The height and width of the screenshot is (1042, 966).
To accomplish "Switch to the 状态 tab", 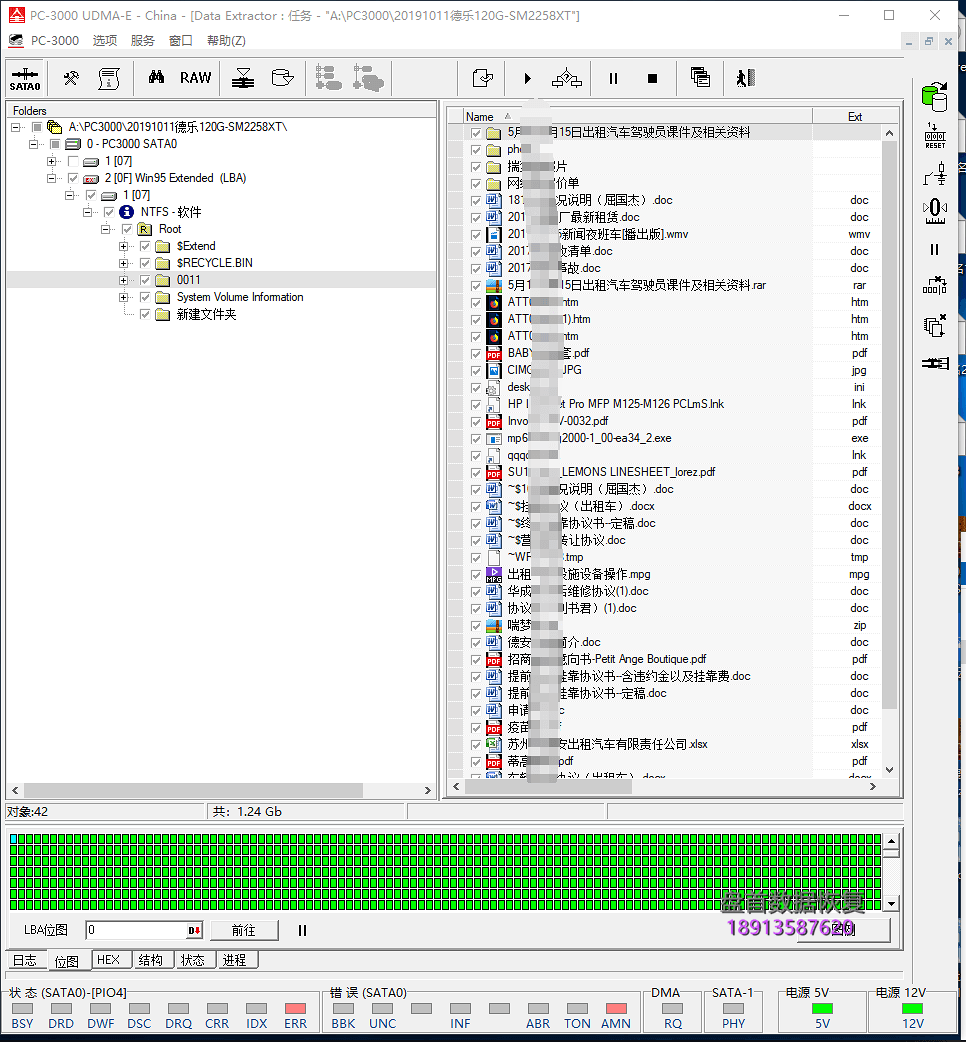I will tap(193, 960).
